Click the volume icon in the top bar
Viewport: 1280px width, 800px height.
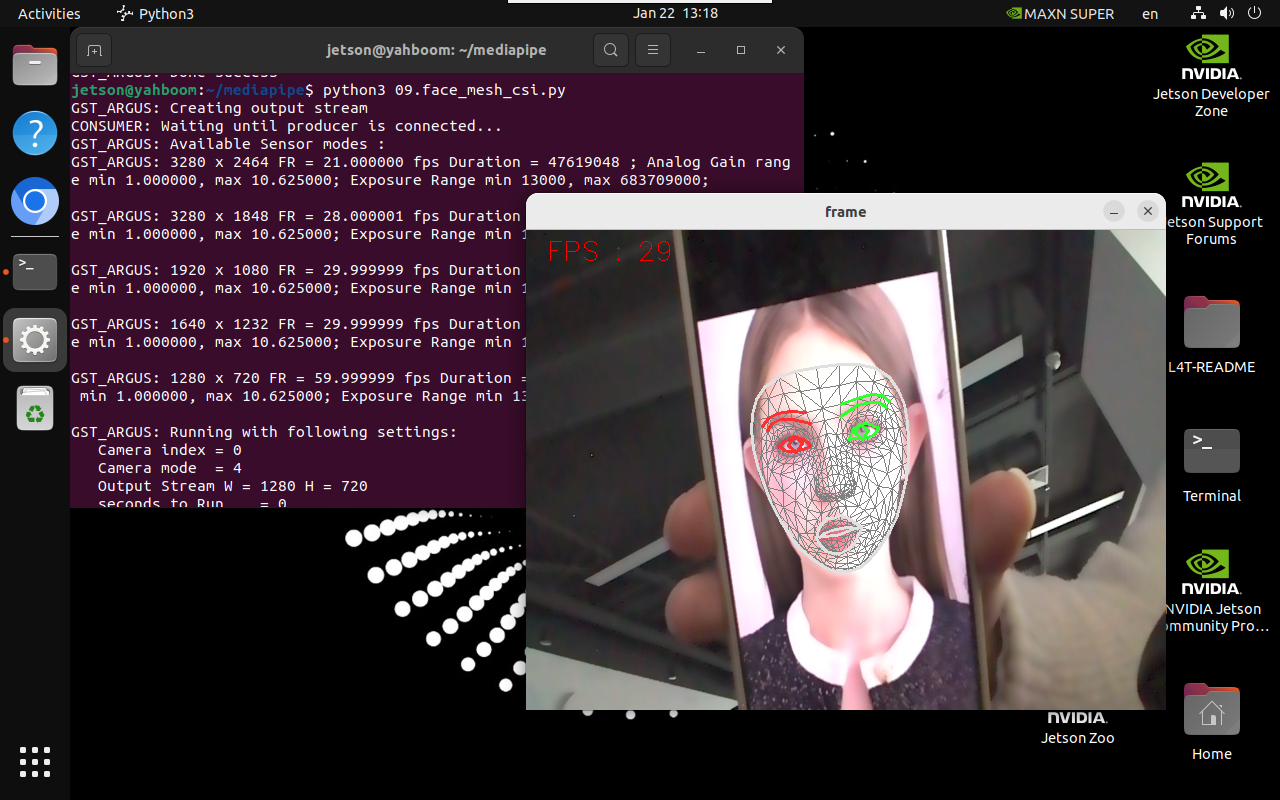click(1227, 14)
